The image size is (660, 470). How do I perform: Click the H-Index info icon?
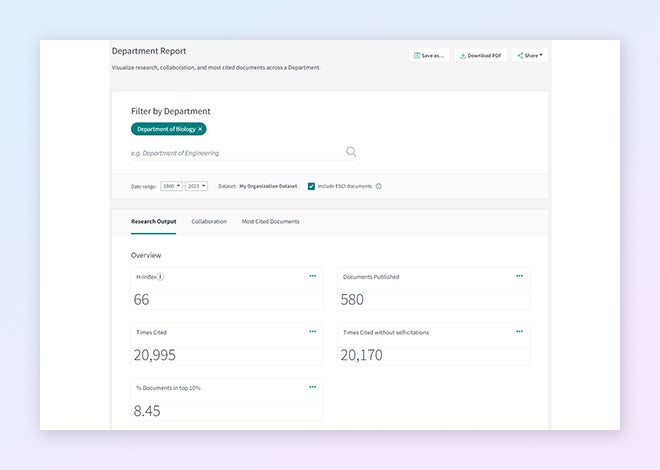coord(160,277)
